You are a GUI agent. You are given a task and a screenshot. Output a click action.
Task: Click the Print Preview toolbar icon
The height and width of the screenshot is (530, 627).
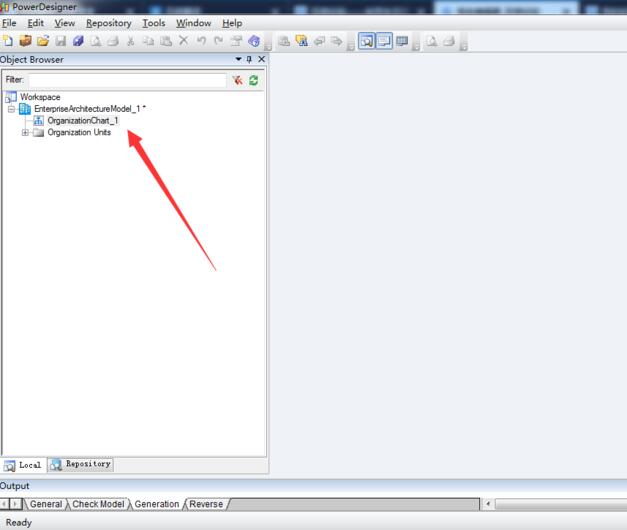96,41
